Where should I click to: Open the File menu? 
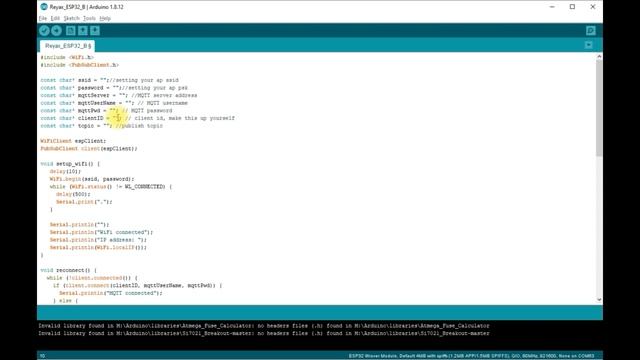click(42, 18)
